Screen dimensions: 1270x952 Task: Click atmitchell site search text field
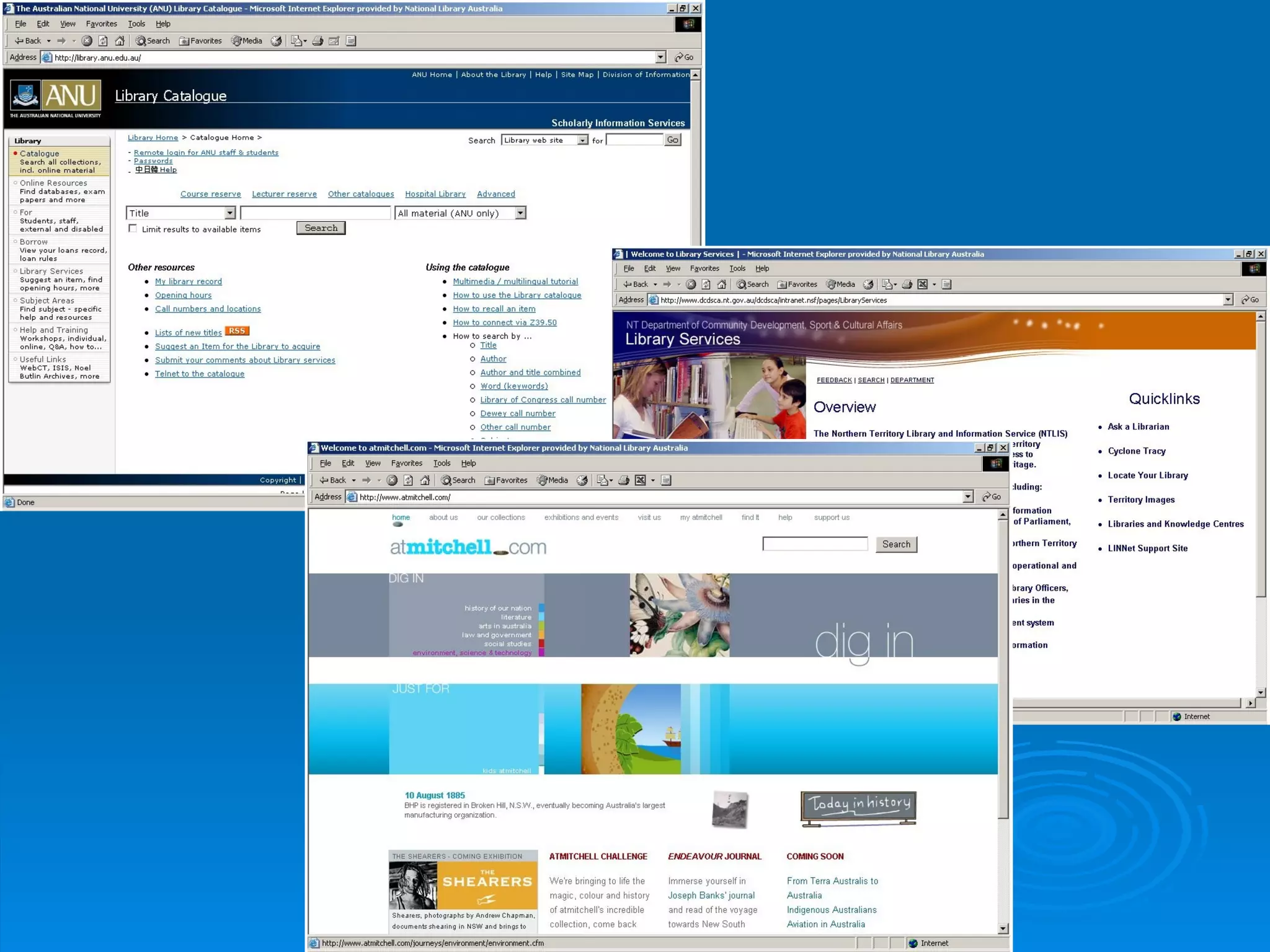tap(815, 544)
